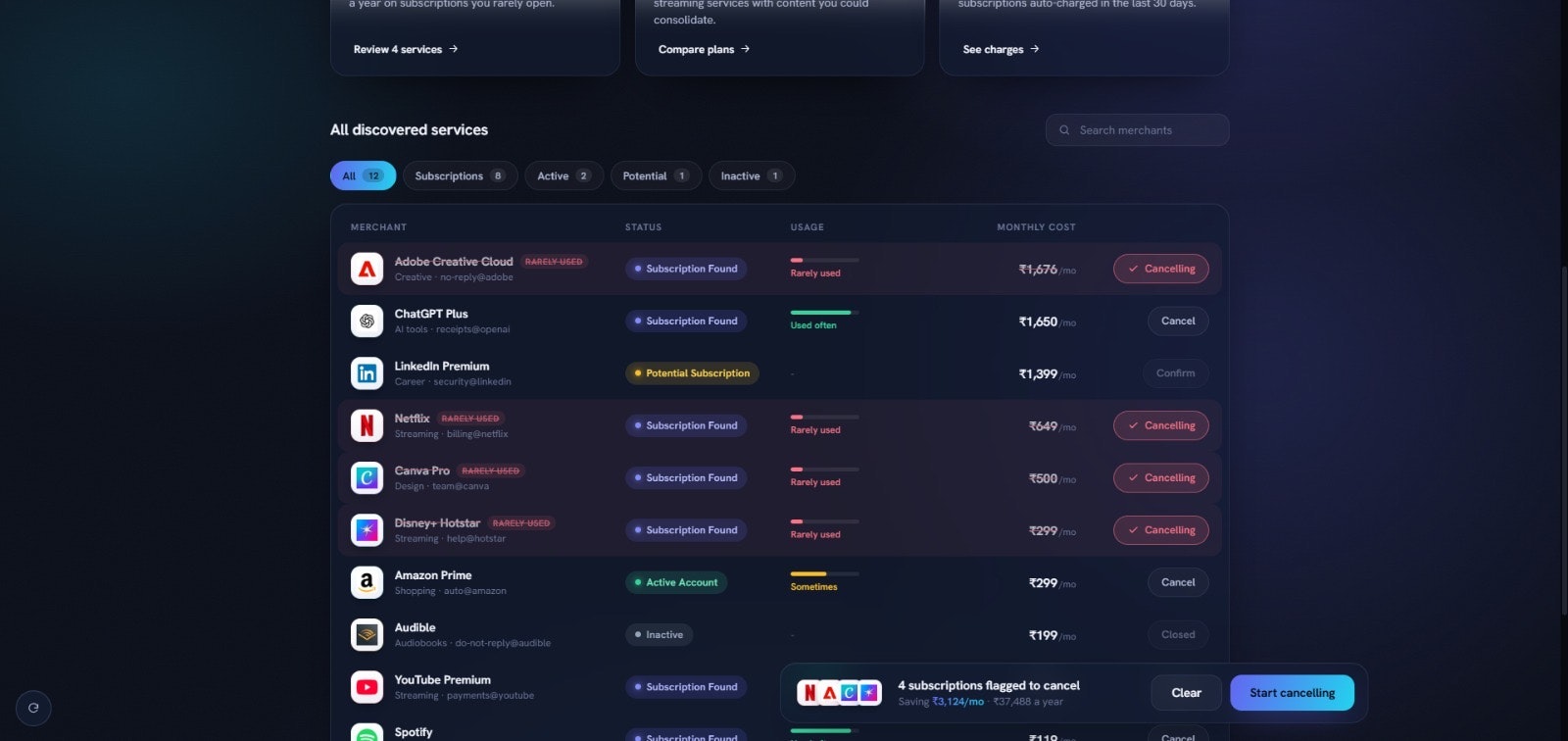This screenshot has height=741, width=1568.
Task: Open the Review 4 services link
Action: click(x=406, y=49)
